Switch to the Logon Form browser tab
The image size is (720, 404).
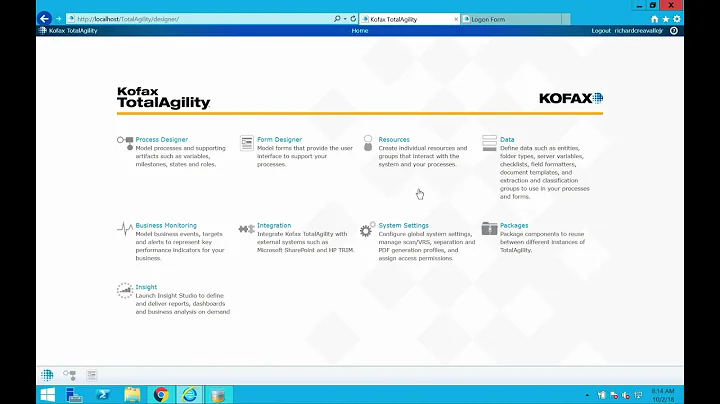[x=511, y=19]
